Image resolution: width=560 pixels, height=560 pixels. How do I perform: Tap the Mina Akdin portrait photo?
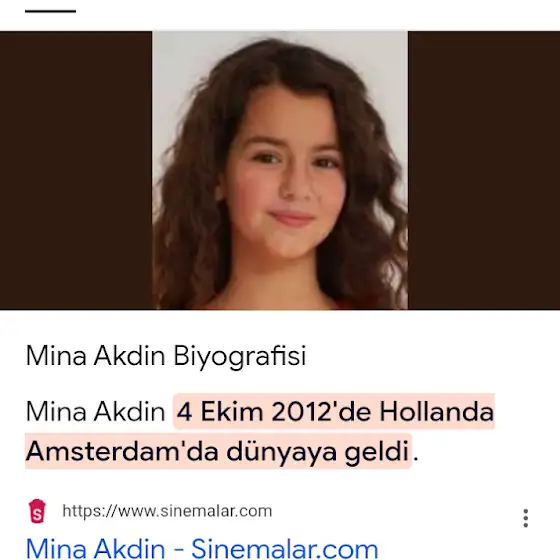pyautogui.click(x=280, y=170)
